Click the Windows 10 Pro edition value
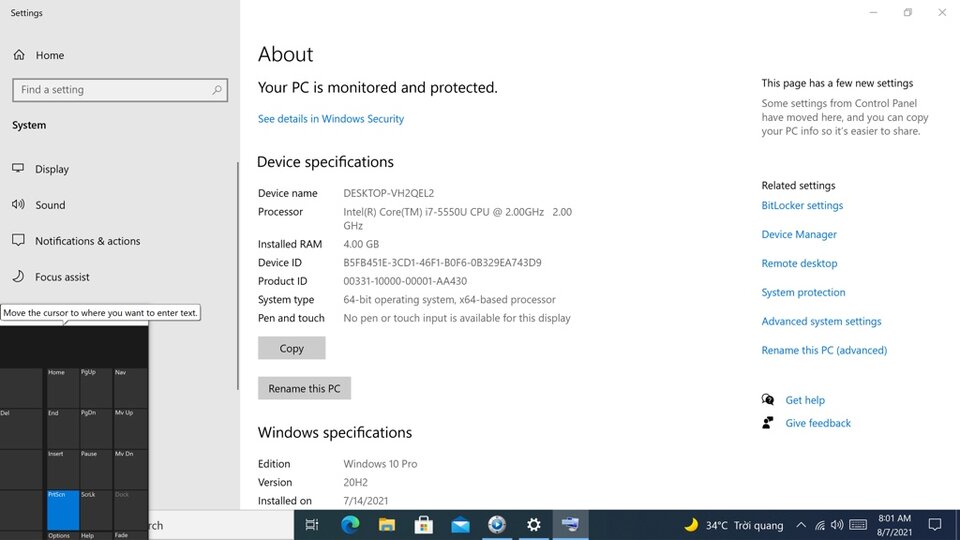The width and height of the screenshot is (960, 540). point(380,464)
